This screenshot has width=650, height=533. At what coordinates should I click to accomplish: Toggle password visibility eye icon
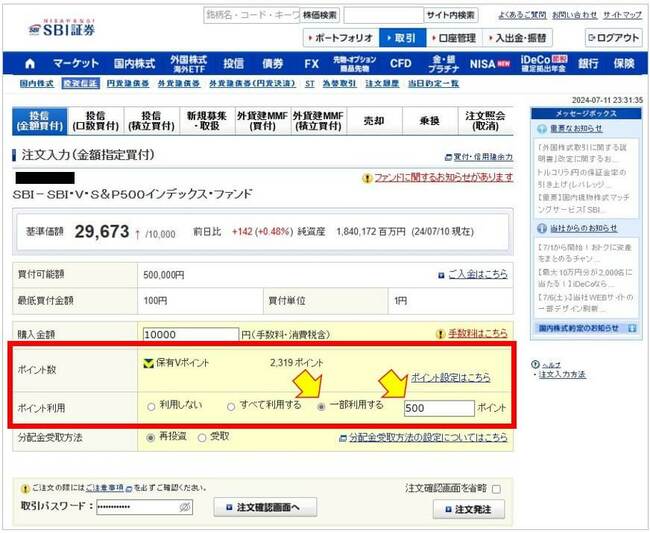(x=185, y=507)
